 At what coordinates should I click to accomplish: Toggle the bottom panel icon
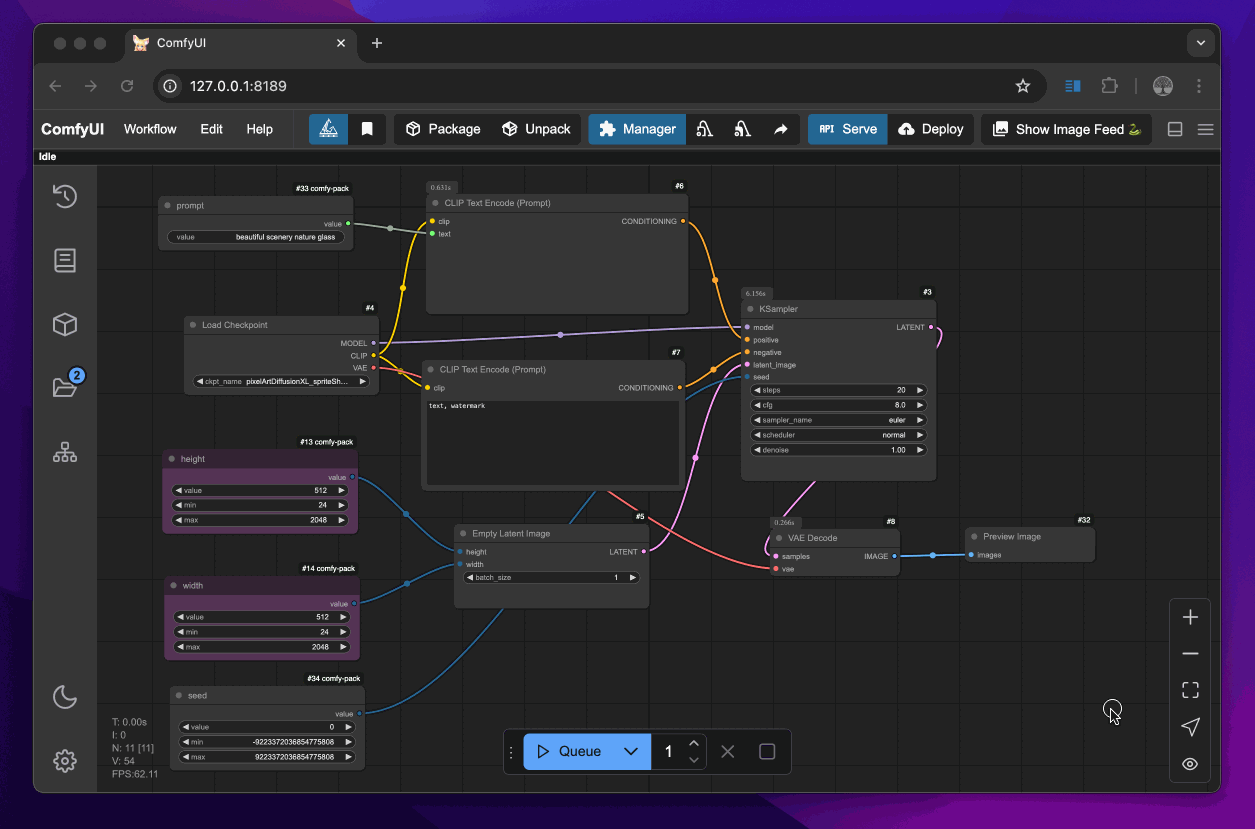[x=1175, y=129]
